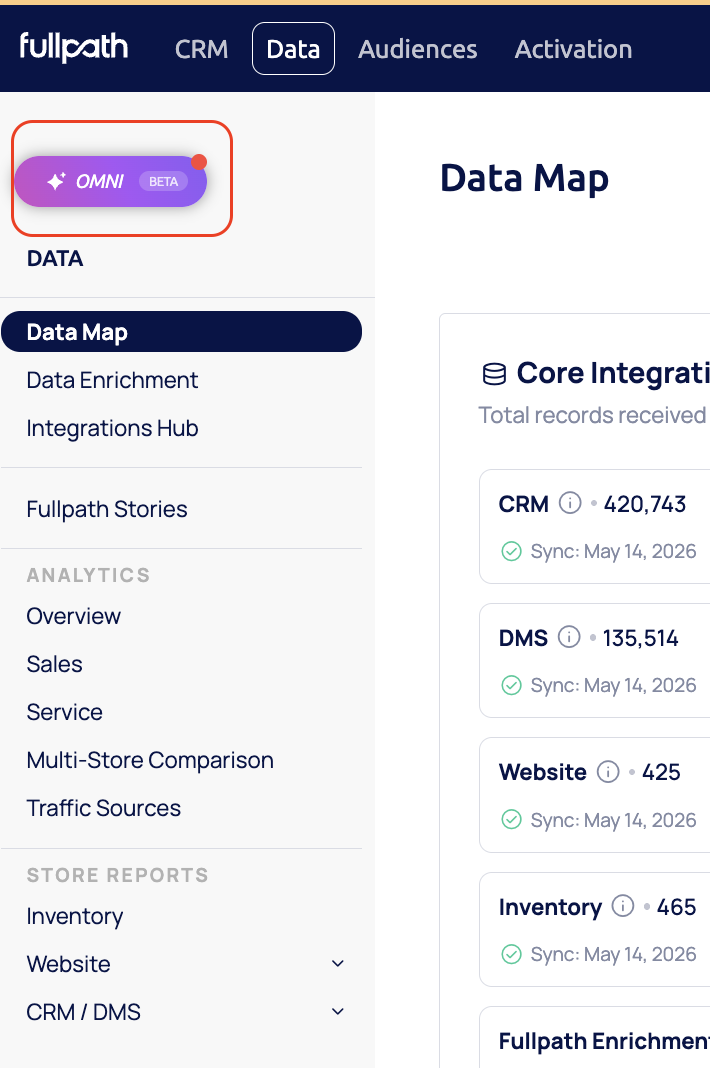Open the Inventory store report in sidebar
Viewport: 710px width, 1068px height.
click(x=75, y=916)
